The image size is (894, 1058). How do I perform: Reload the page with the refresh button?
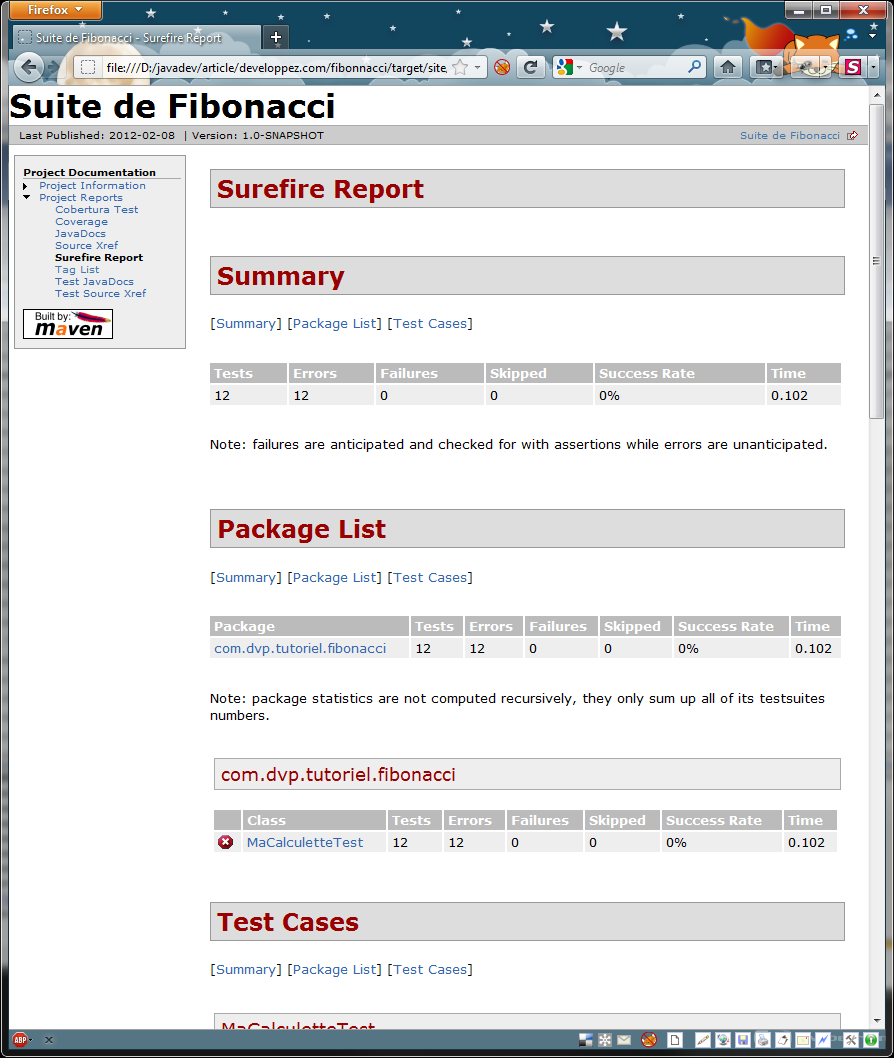pyautogui.click(x=531, y=67)
